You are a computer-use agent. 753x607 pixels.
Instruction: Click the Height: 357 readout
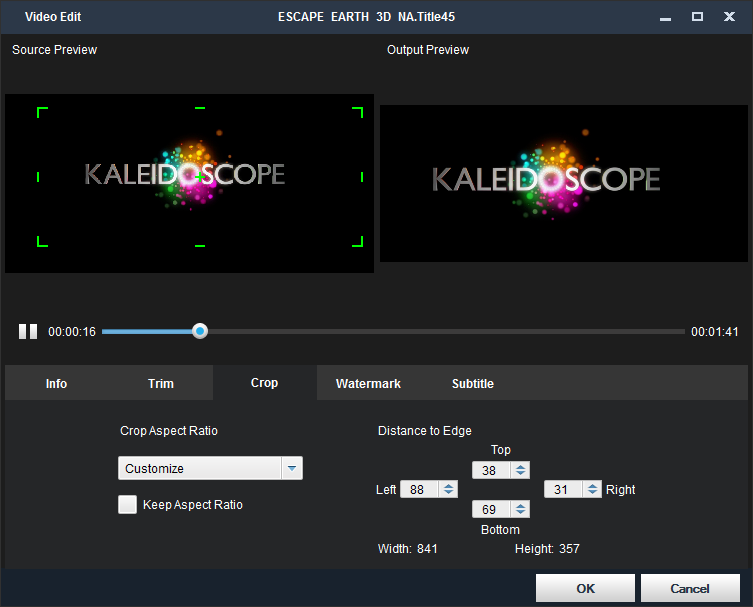pyautogui.click(x=547, y=548)
